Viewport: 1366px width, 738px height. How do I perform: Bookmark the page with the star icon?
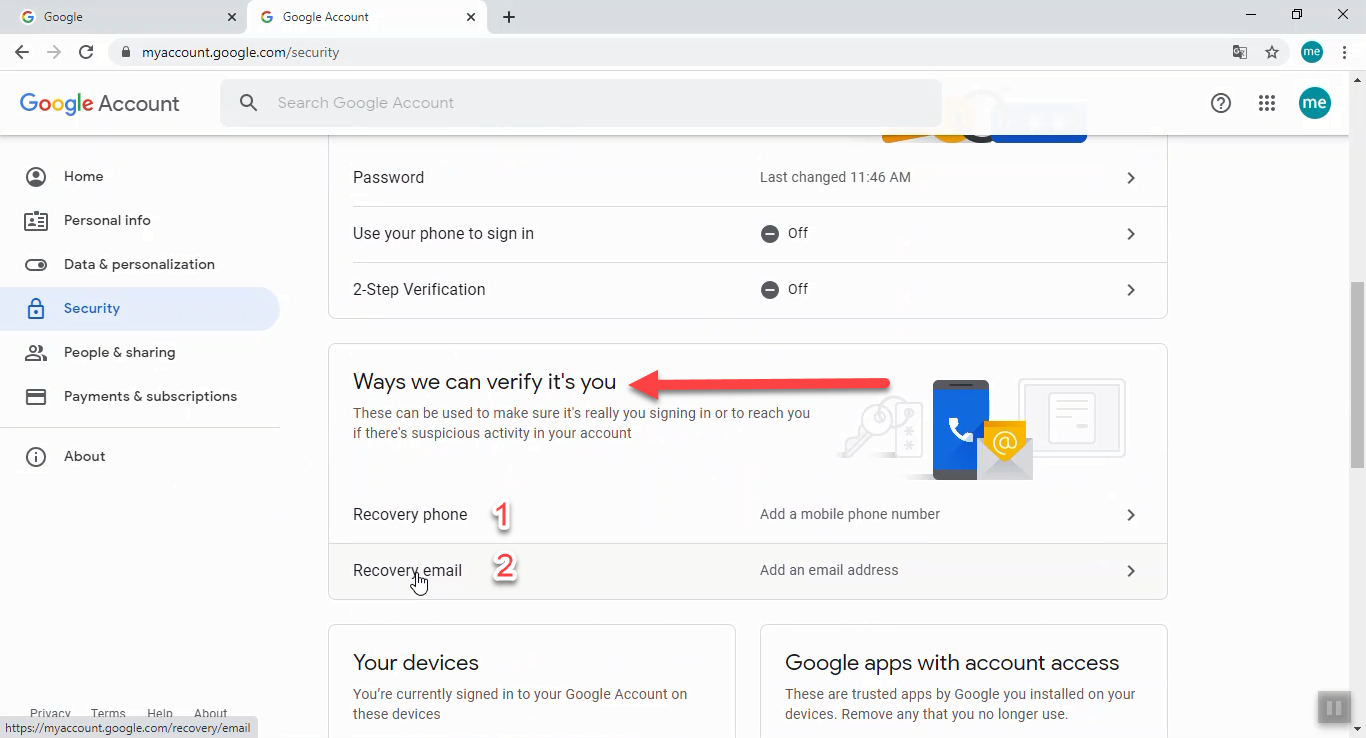[1271, 52]
